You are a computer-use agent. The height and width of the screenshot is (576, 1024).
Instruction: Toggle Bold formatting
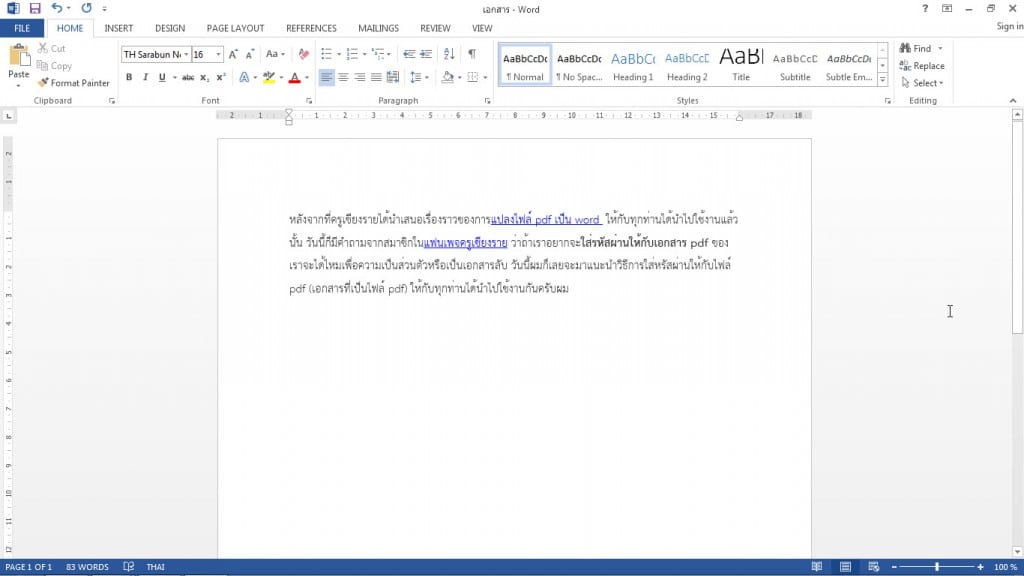129,77
